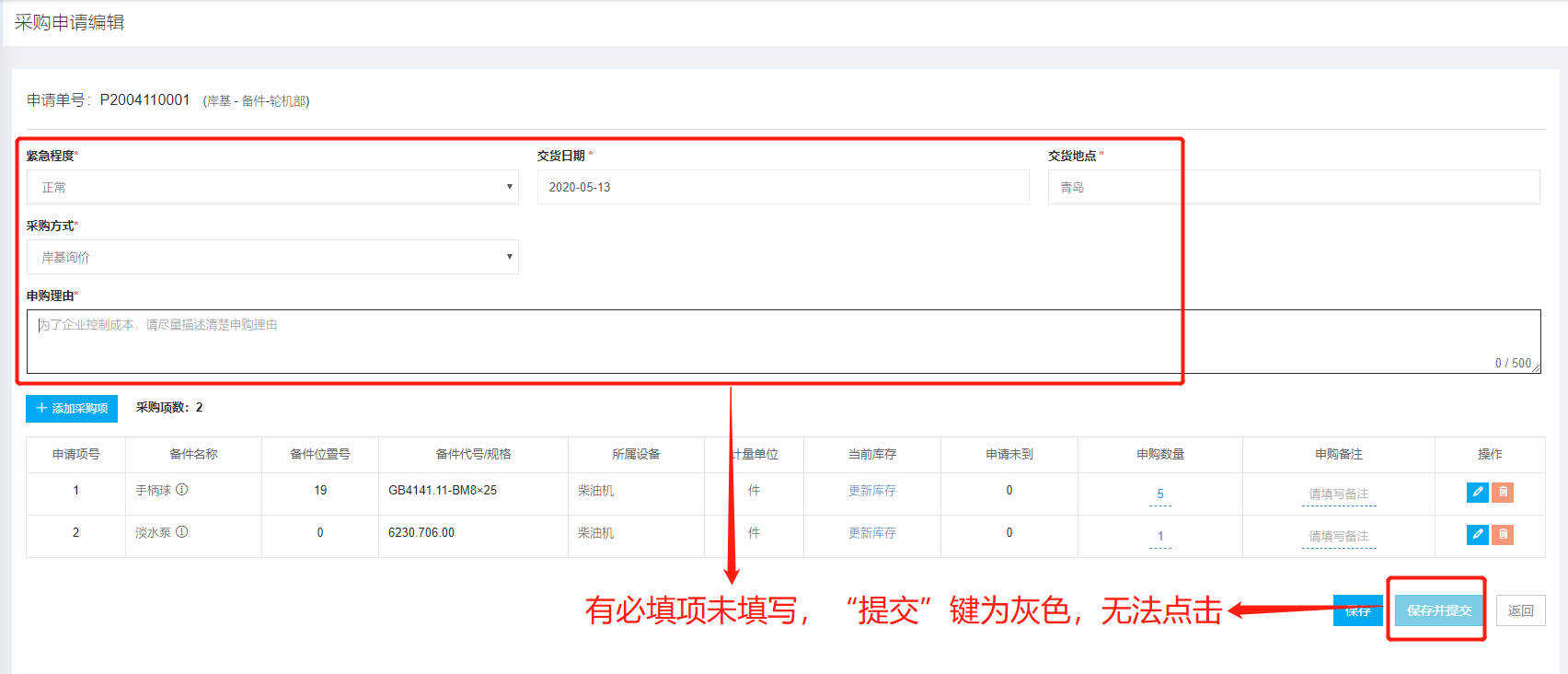This screenshot has width=1568, height=674.
Task: Edit 申购数量 value 1 for 淡水泵
Action: click(1160, 537)
